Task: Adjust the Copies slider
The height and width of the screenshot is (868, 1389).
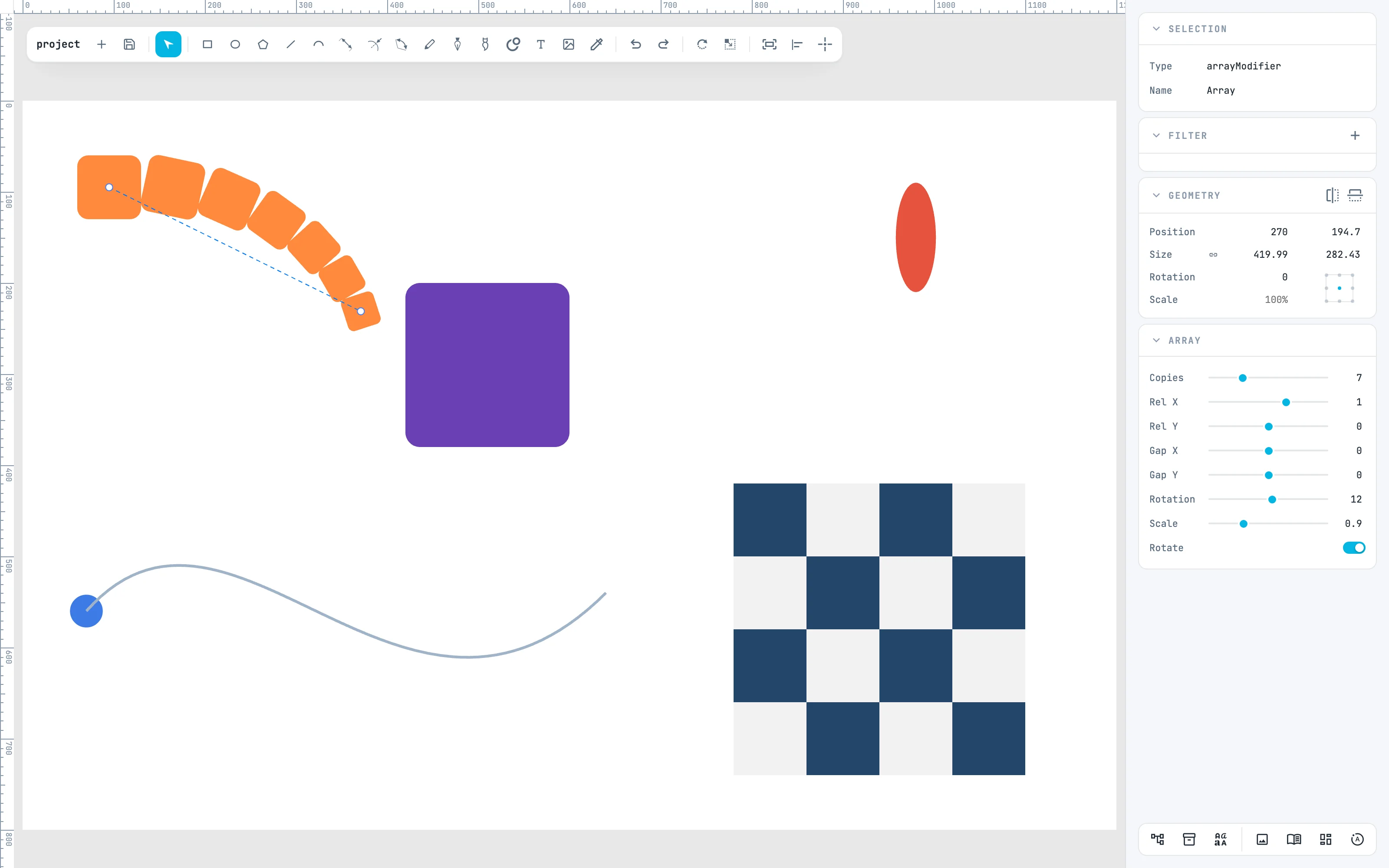Action: (x=1268, y=378)
